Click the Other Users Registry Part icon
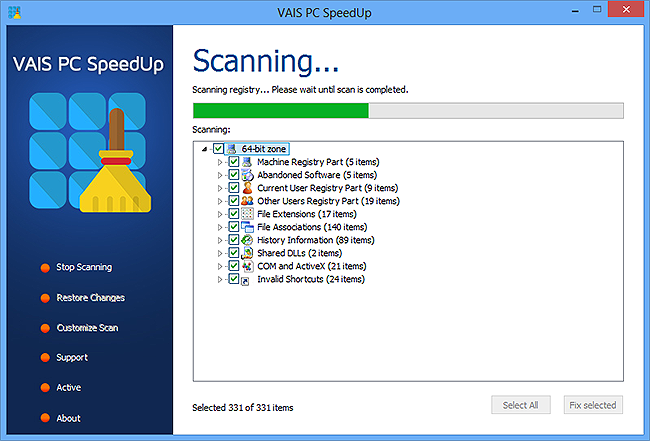650x441 pixels. point(247,201)
